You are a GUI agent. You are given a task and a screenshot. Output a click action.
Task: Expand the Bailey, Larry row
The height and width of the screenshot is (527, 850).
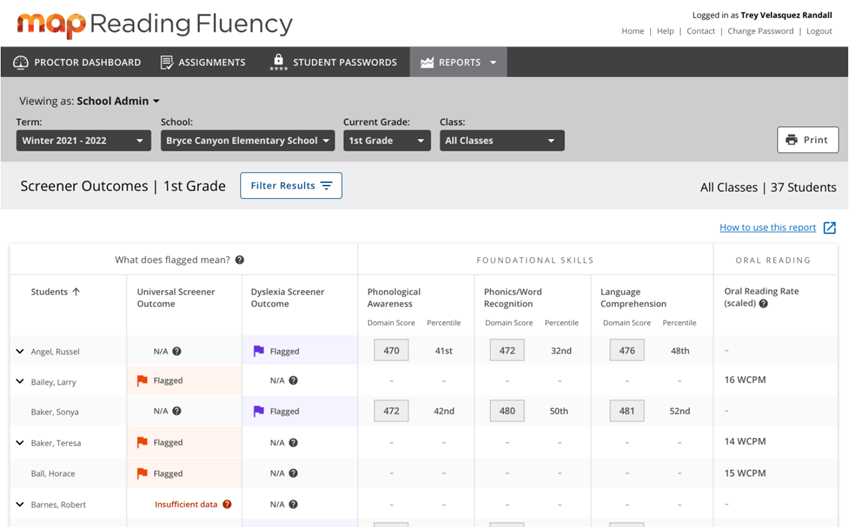click(20, 381)
